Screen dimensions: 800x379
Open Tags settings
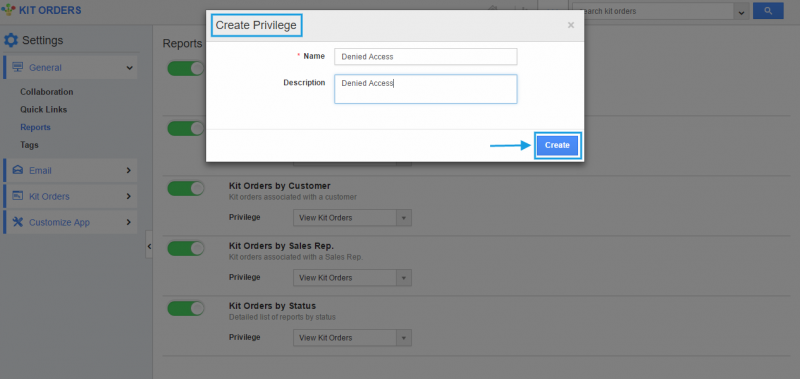point(29,145)
